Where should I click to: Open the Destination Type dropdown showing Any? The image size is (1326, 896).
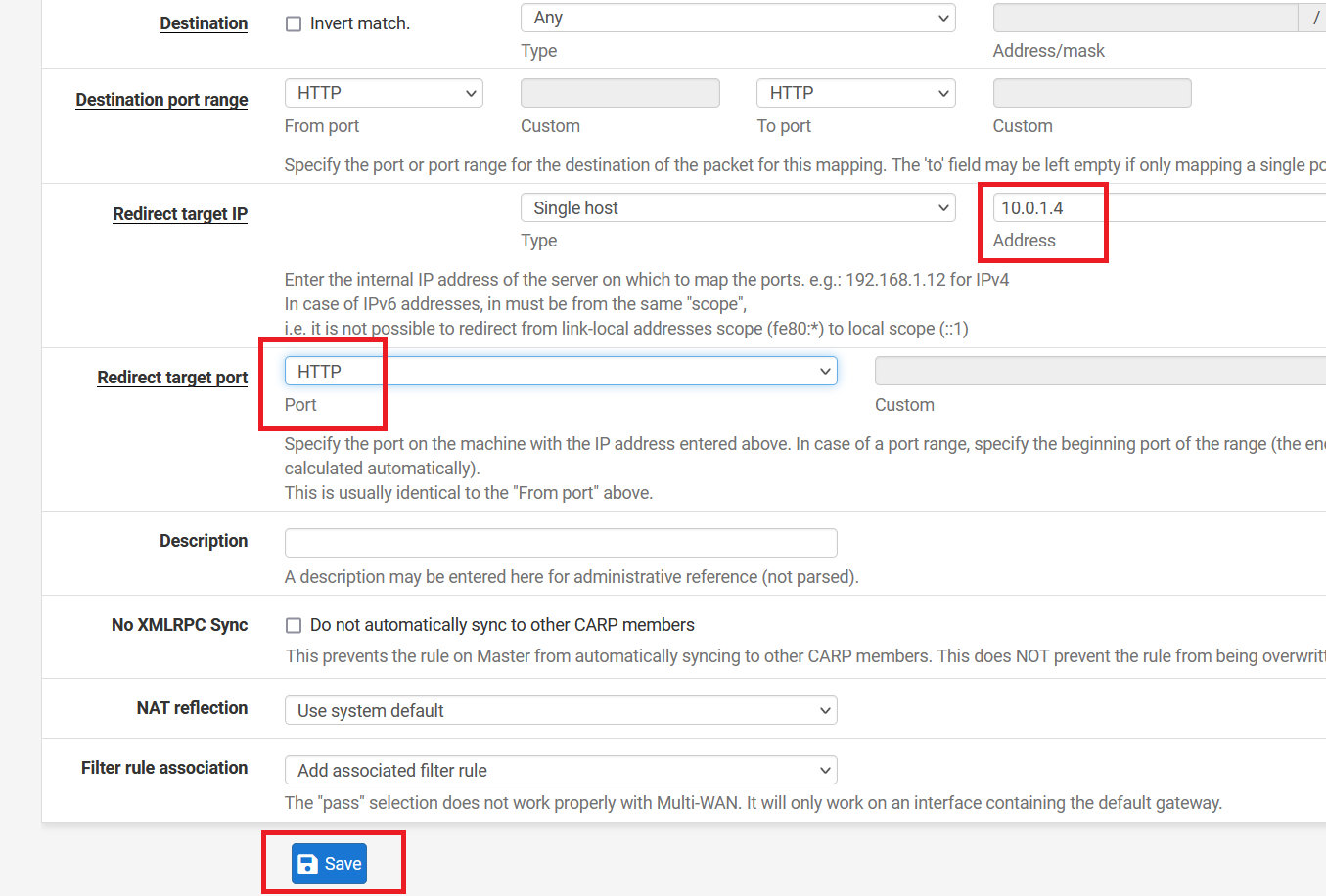pos(738,18)
